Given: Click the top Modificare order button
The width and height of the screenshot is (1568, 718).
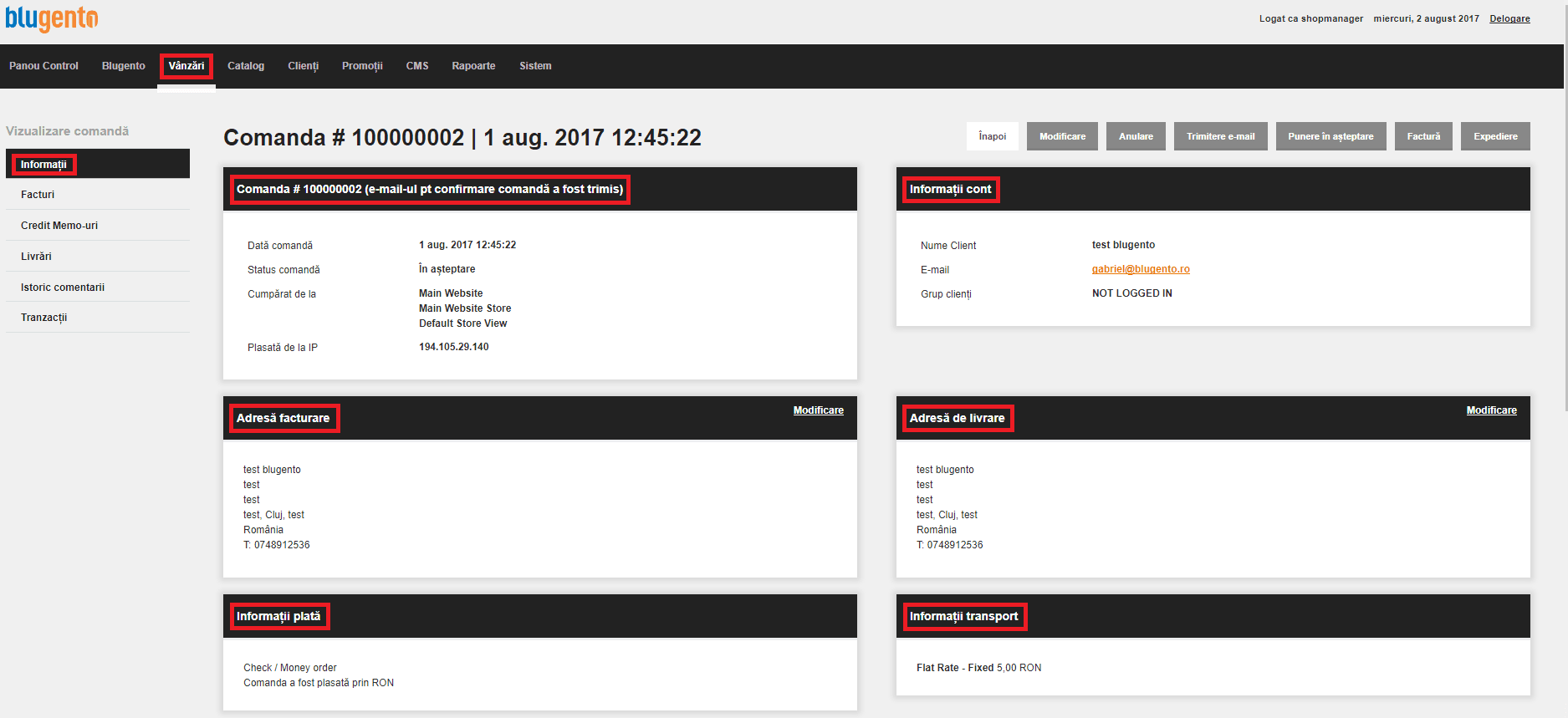Looking at the screenshot, I should coord(1062,136).
